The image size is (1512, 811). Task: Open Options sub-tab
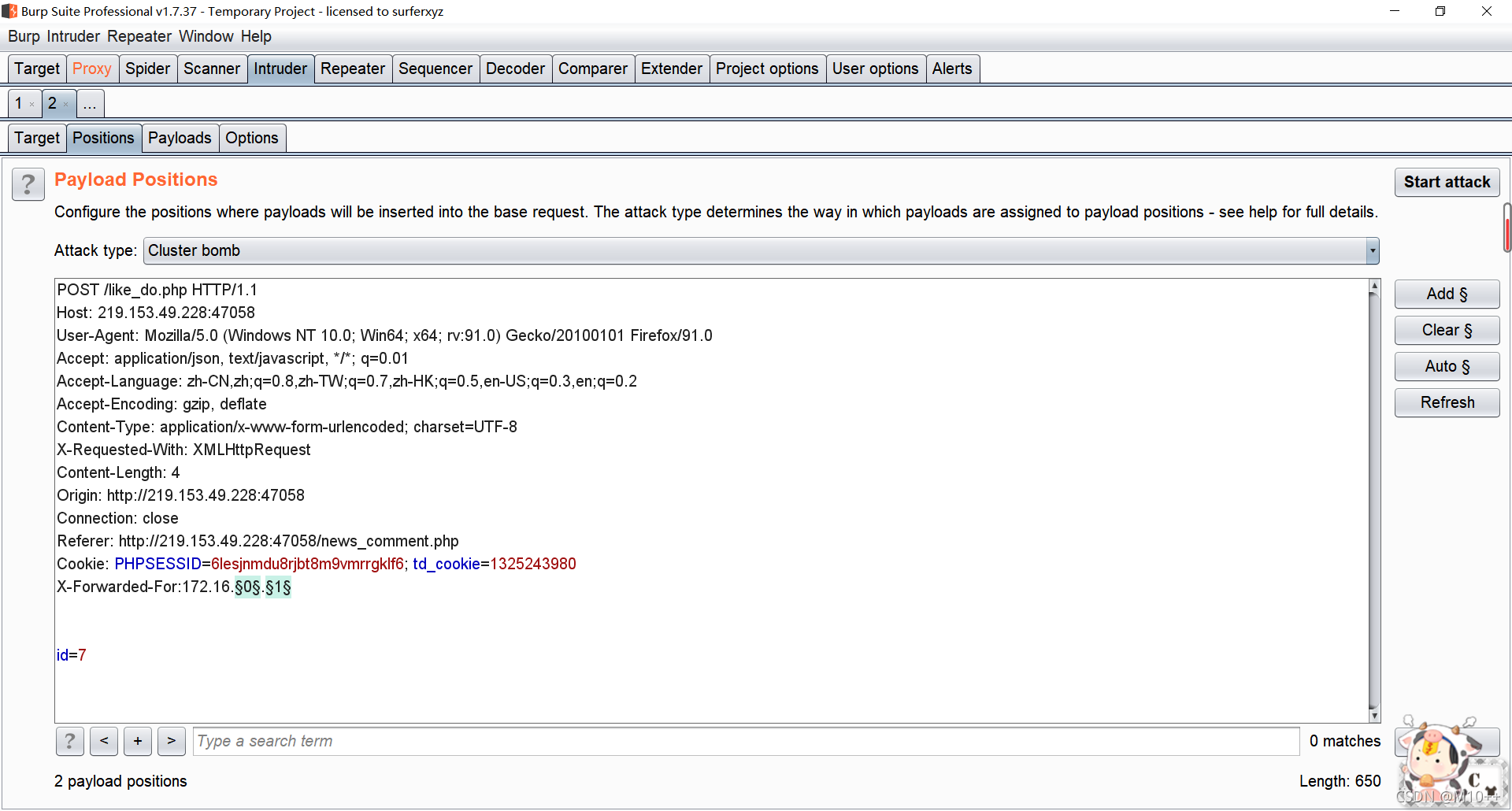point(252,138)
